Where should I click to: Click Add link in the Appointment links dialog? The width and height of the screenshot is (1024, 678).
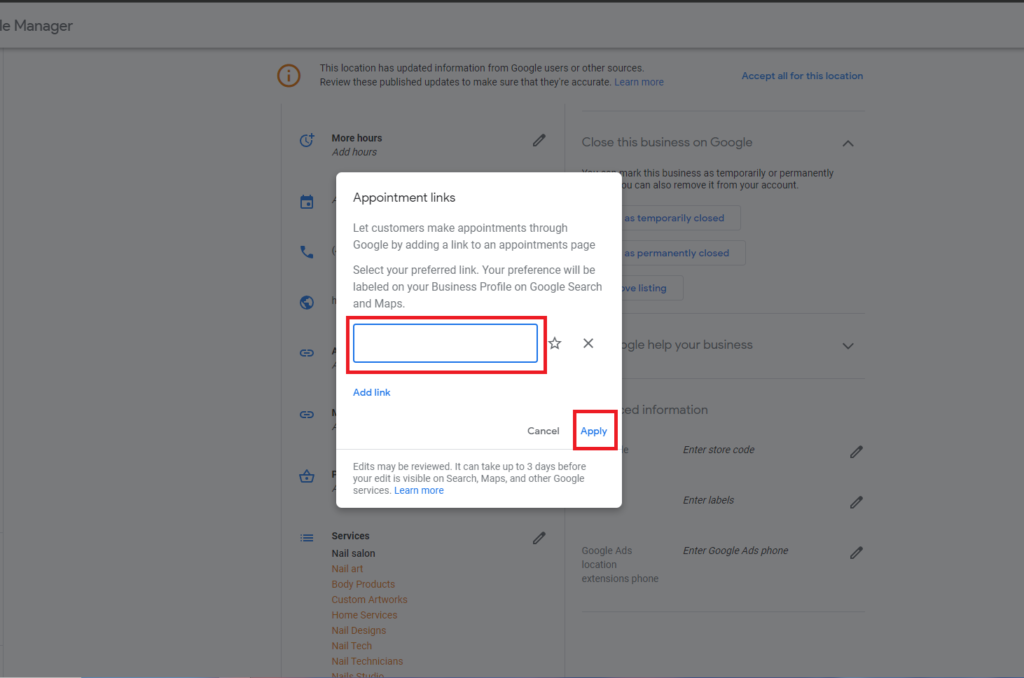(x=372, y=392)
